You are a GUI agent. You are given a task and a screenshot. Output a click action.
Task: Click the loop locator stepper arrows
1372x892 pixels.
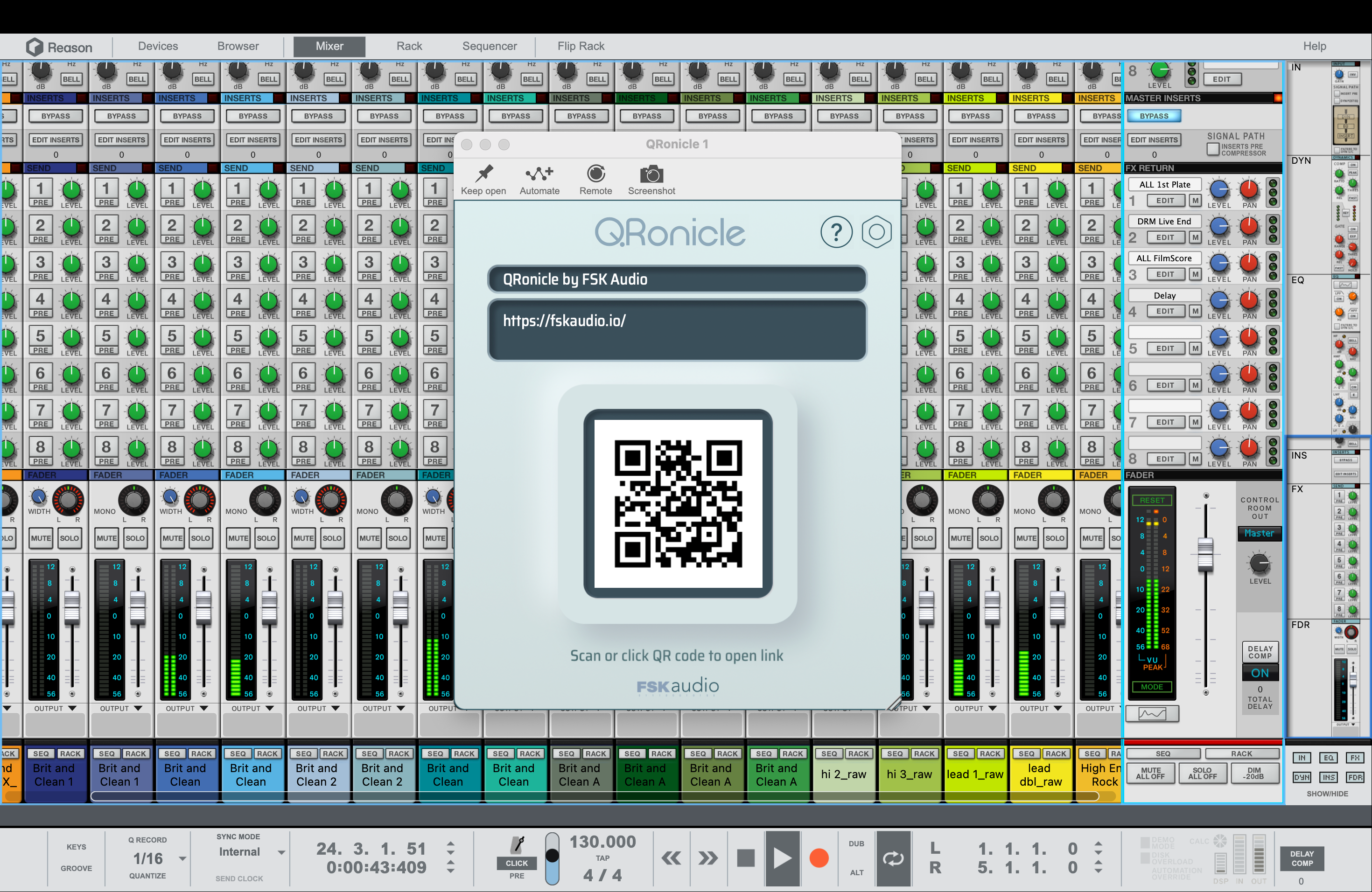point(1098,857)
